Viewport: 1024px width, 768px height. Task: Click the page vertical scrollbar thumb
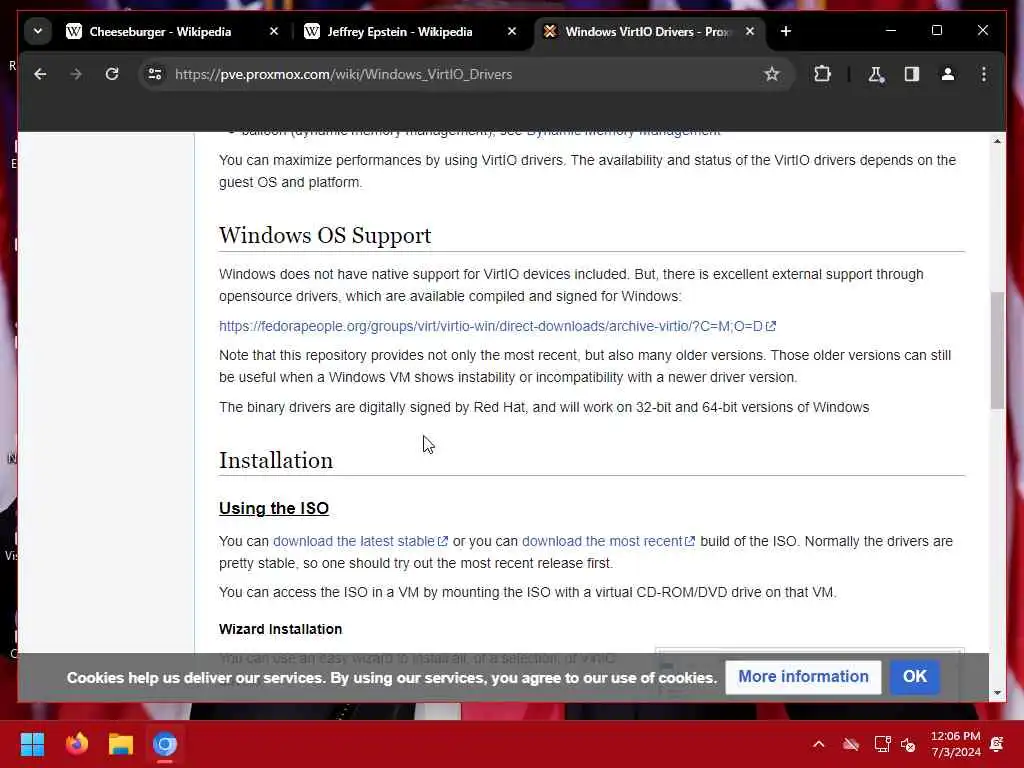[x=997, y=350]
